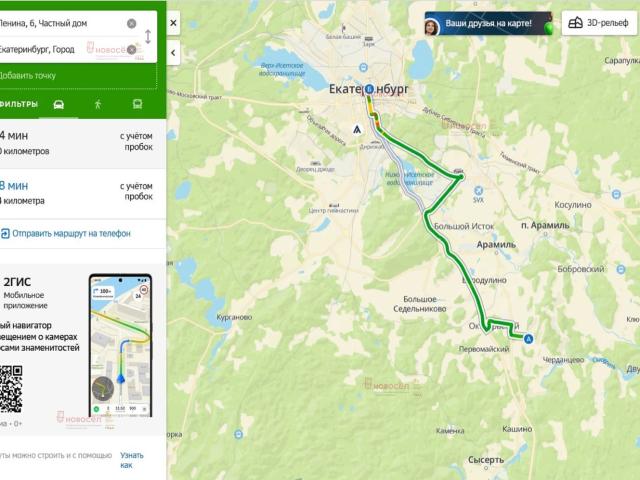Click Добавить точку to add waypoint
The height and width of the screenshot is (480, 640).
27,76
